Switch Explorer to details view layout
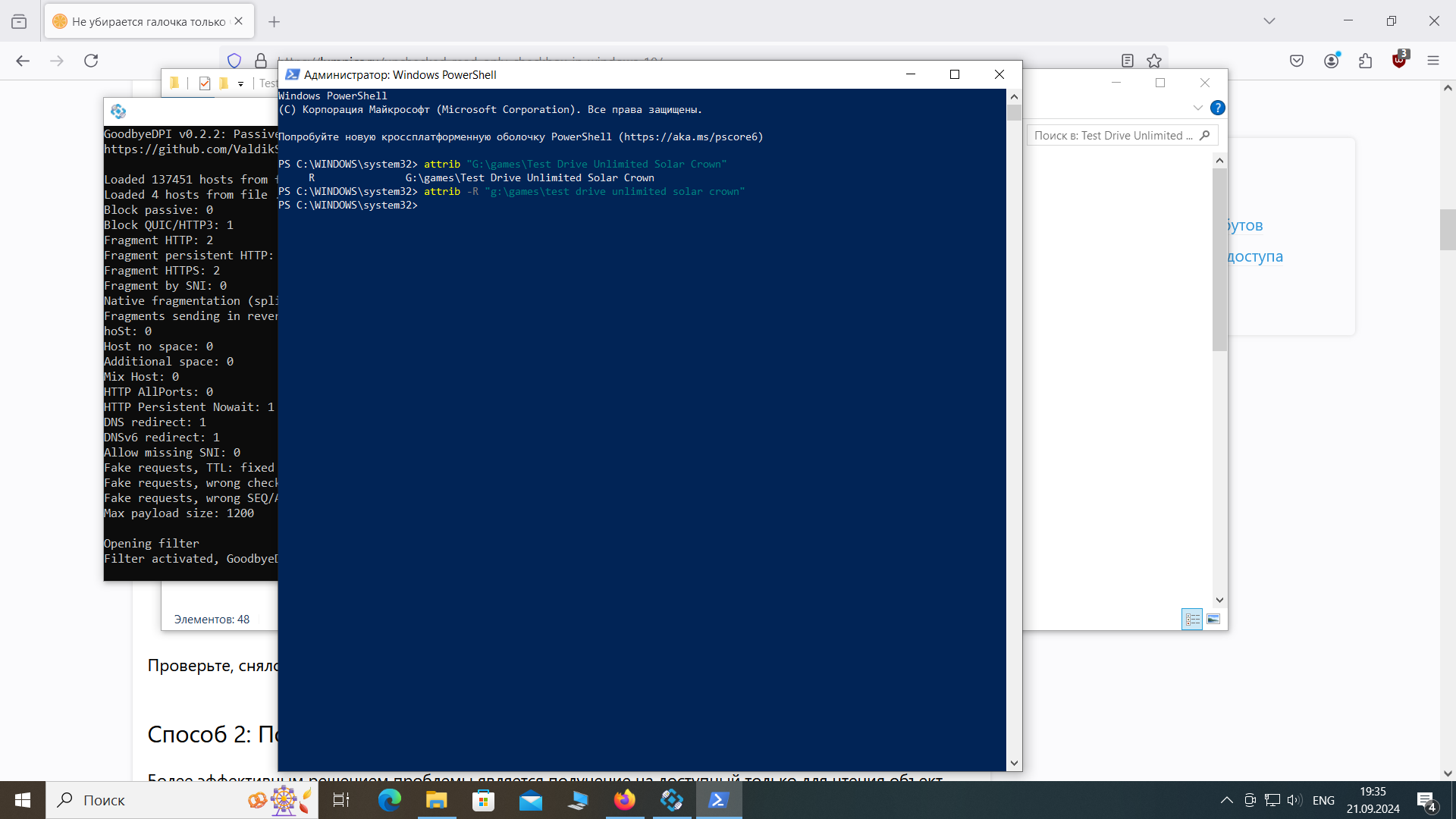1456x819 pixels. coord(1192,620)
